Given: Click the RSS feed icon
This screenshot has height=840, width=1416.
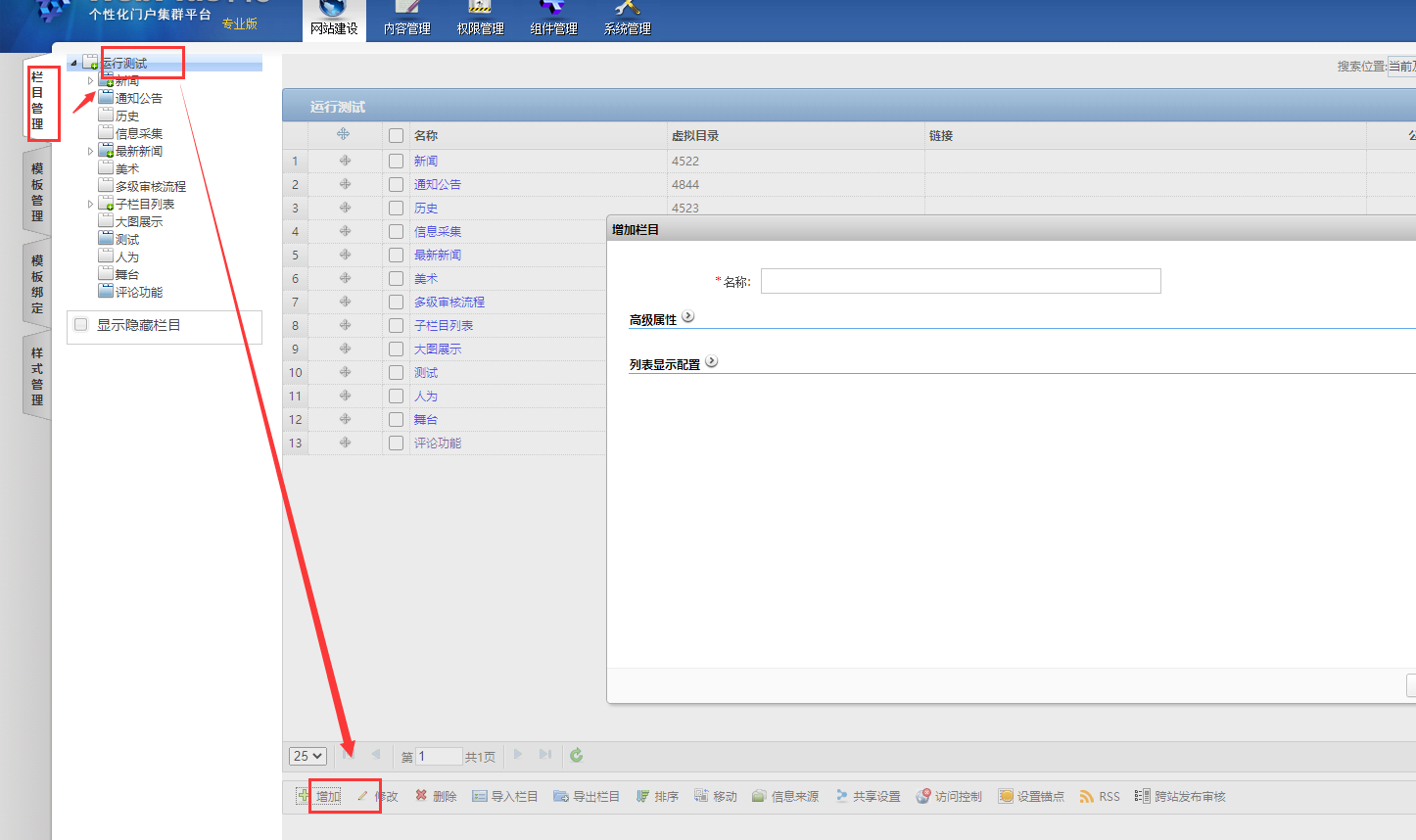Looking at the screenshot, I should tap(1087, 796).
